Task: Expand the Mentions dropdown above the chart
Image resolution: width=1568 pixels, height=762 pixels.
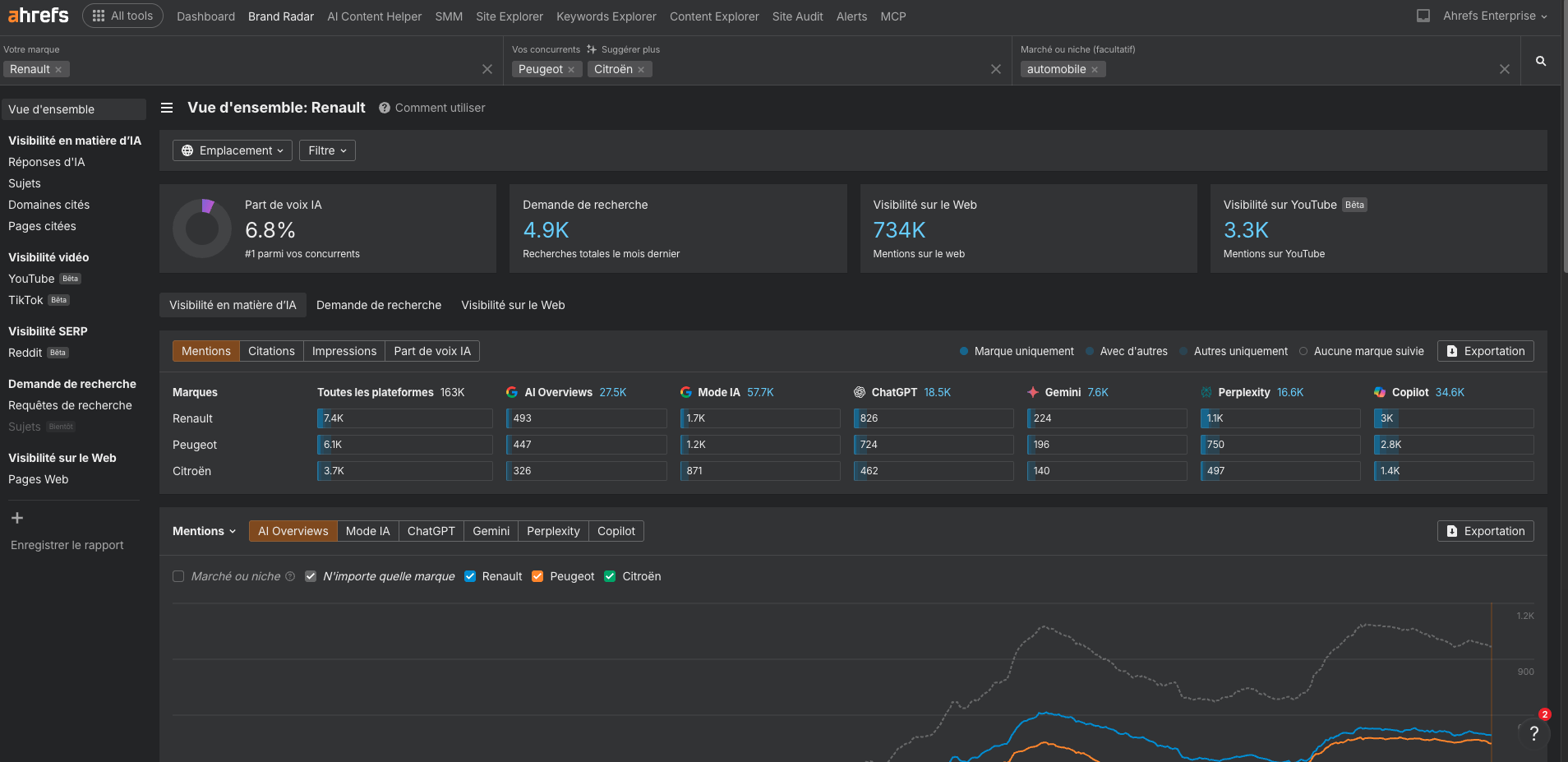Action: point(203,530)
